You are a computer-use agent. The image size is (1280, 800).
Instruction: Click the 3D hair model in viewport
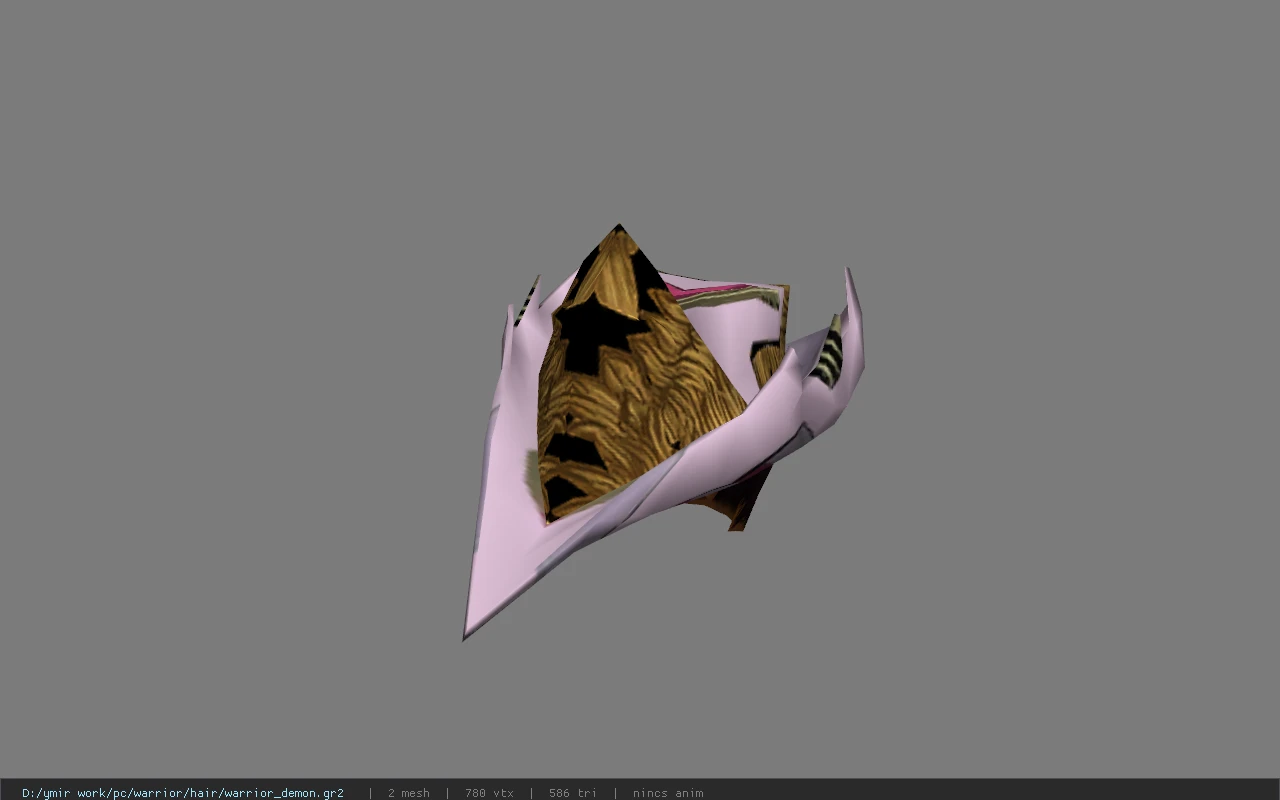coord(663,432)
